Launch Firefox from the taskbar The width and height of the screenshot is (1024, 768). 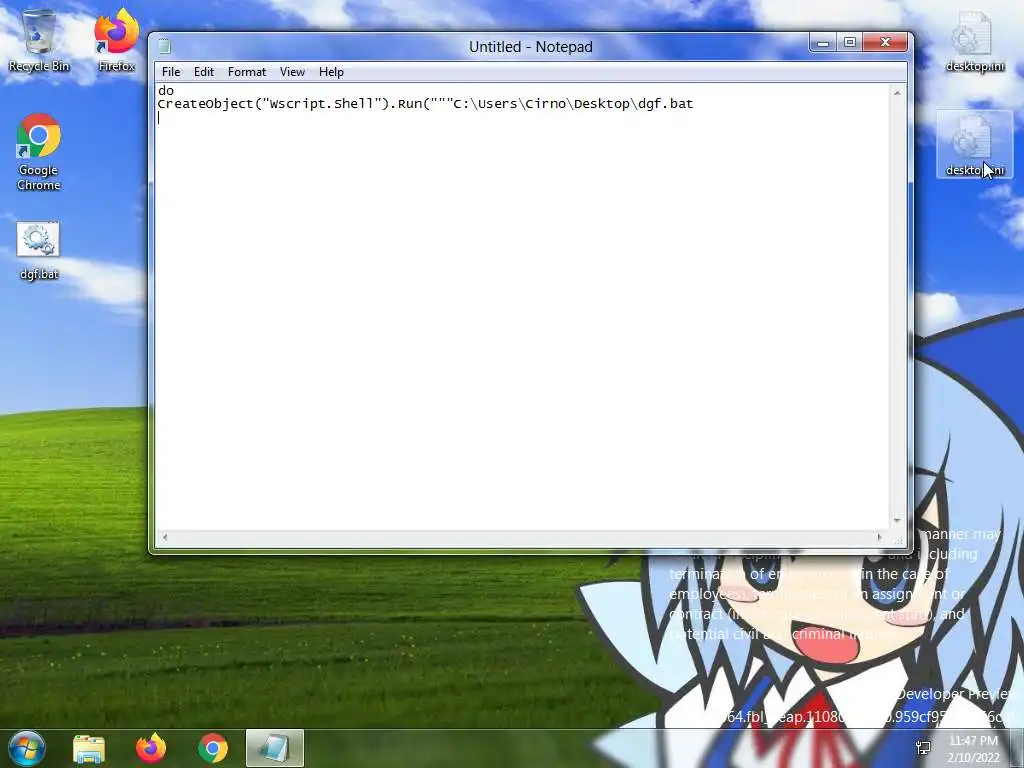(x=151, y=748)
